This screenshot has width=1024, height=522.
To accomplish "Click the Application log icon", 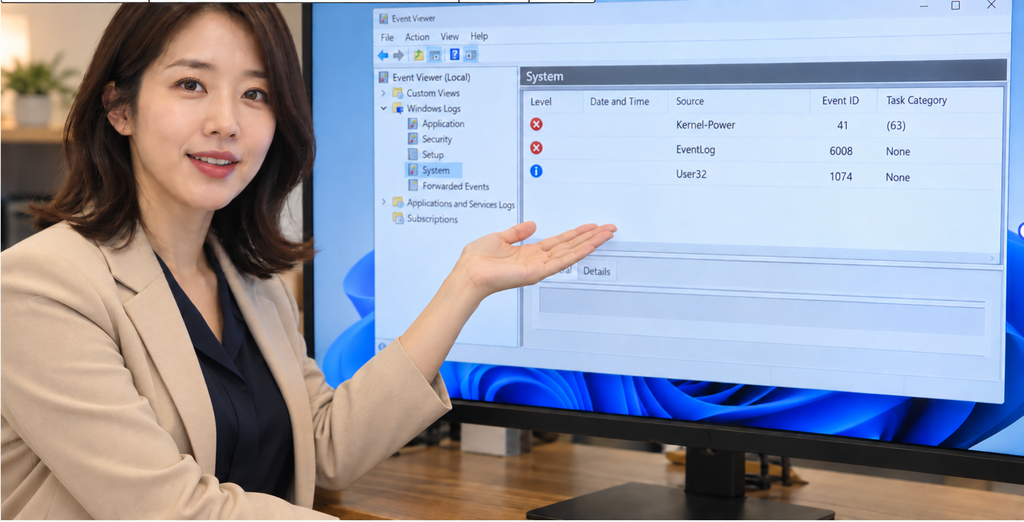I will click(413, 123).
